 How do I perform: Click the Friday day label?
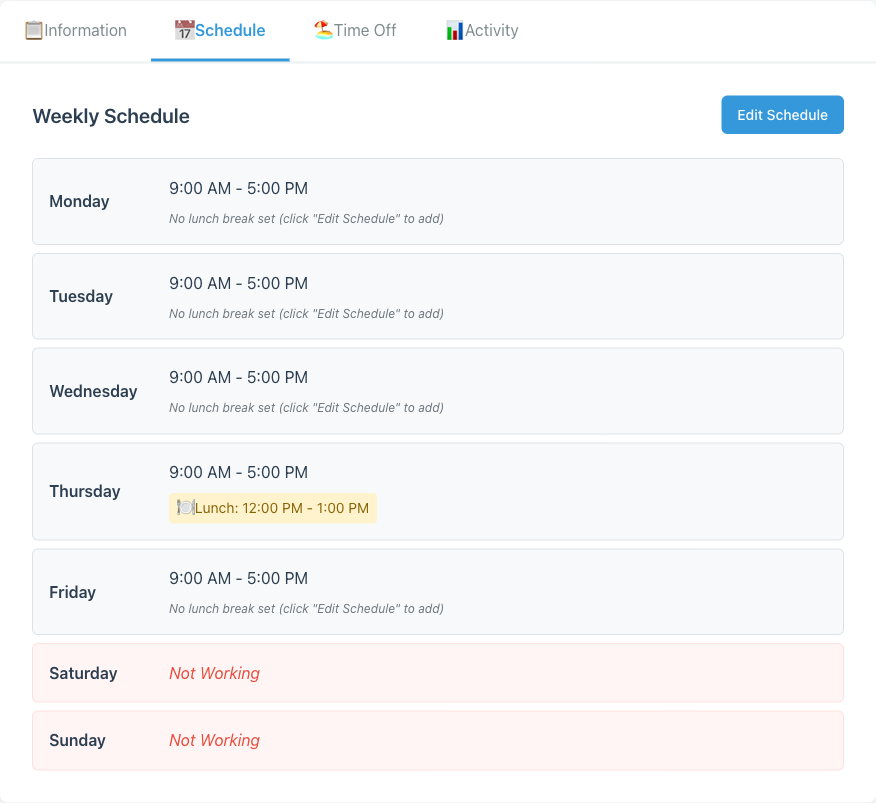(72, 592)
